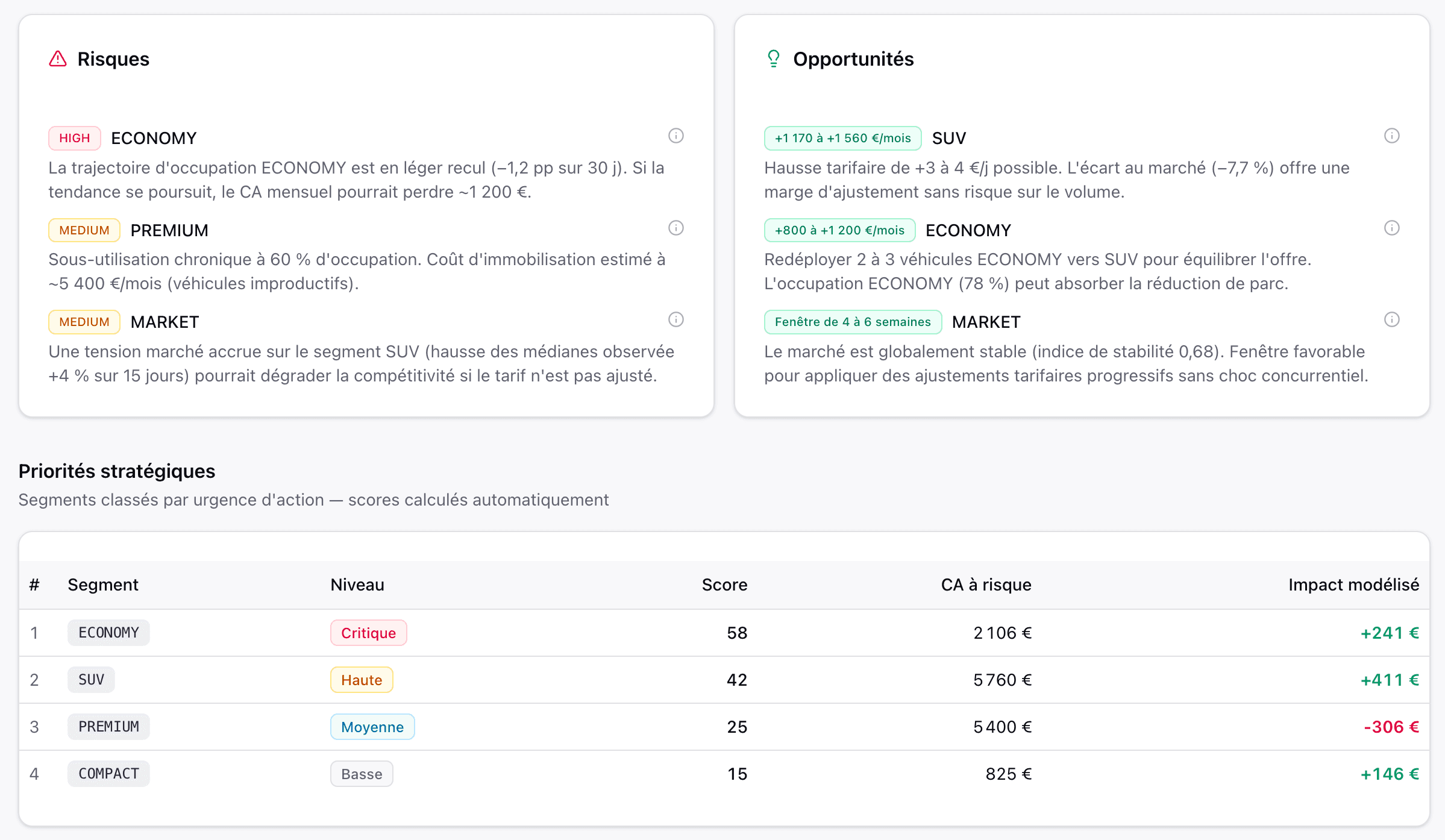1445x840 pixels.
Task: Open info icon for MARKET opportunity
Action: coord(1391,320)
